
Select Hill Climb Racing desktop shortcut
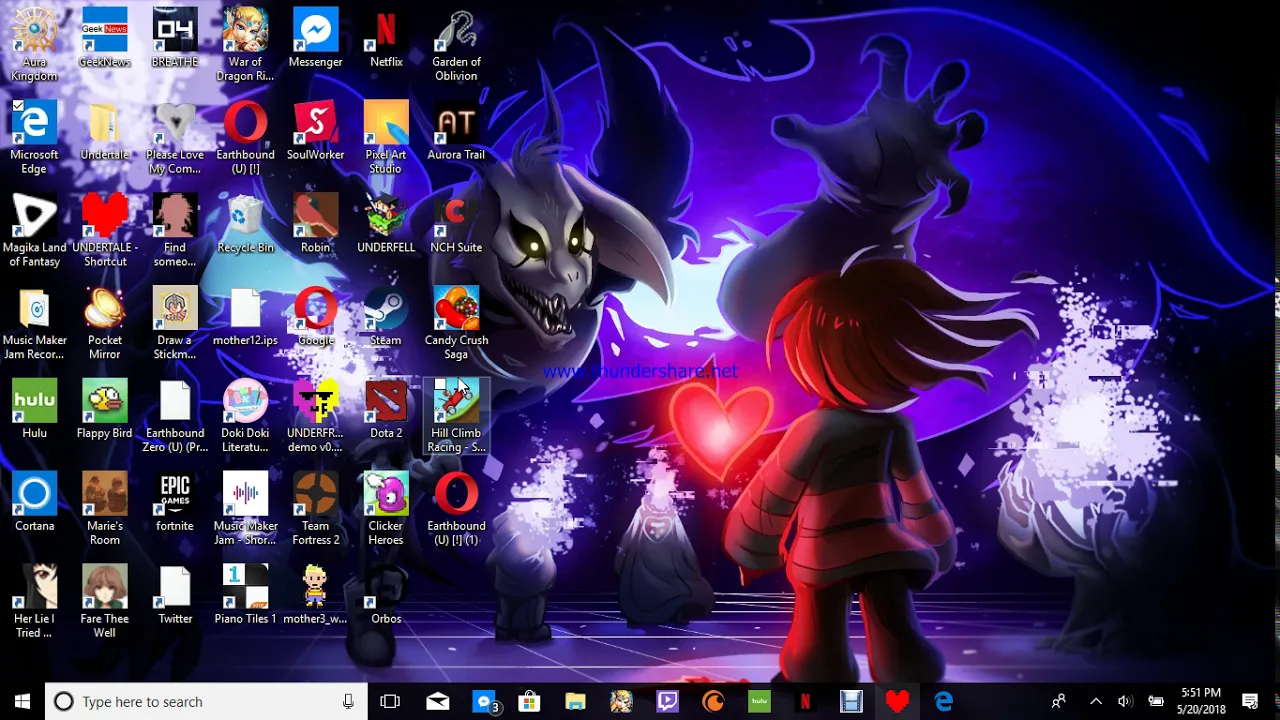[456, 416]
